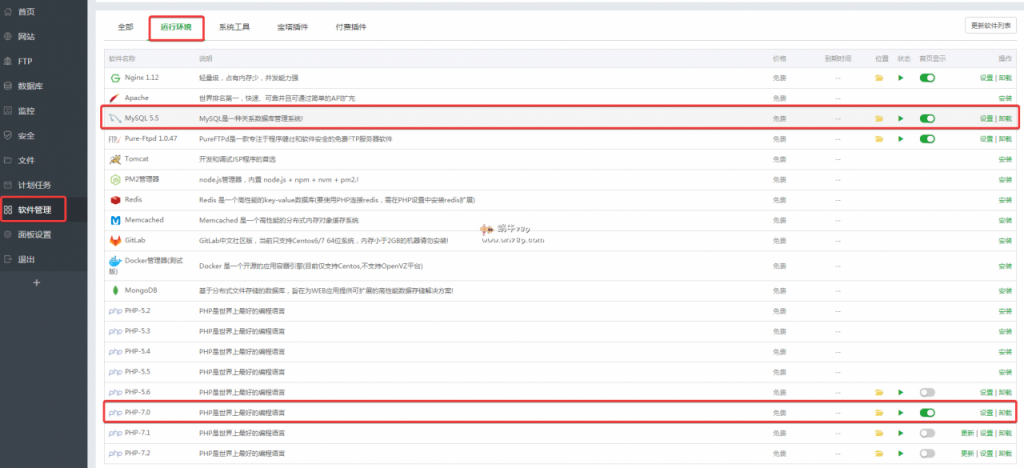Enable homepage display toggle for PHP-5.6
Image resolution: width=1024 pixels, height=468 pixels.
(927, 392)
